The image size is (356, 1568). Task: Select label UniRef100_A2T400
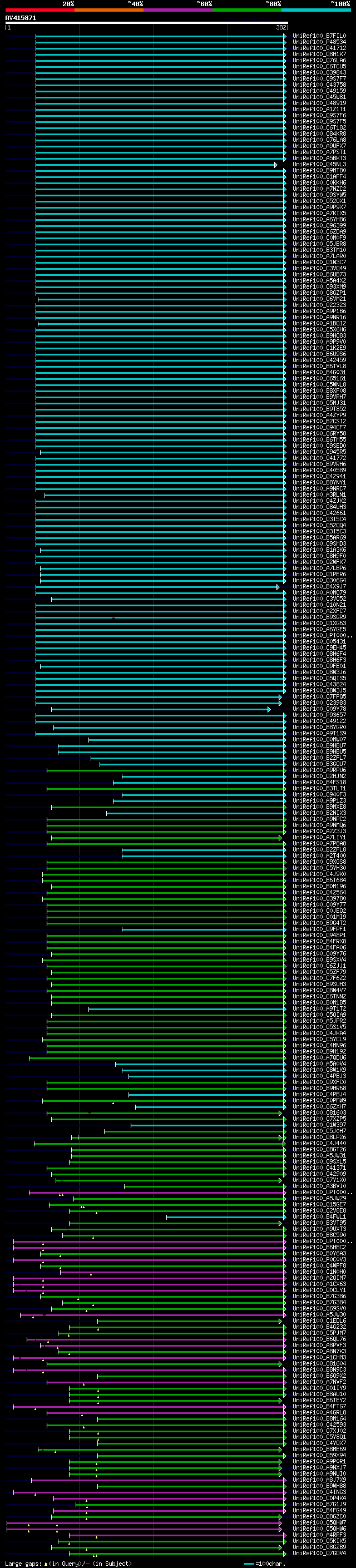[x=319, y=856]
